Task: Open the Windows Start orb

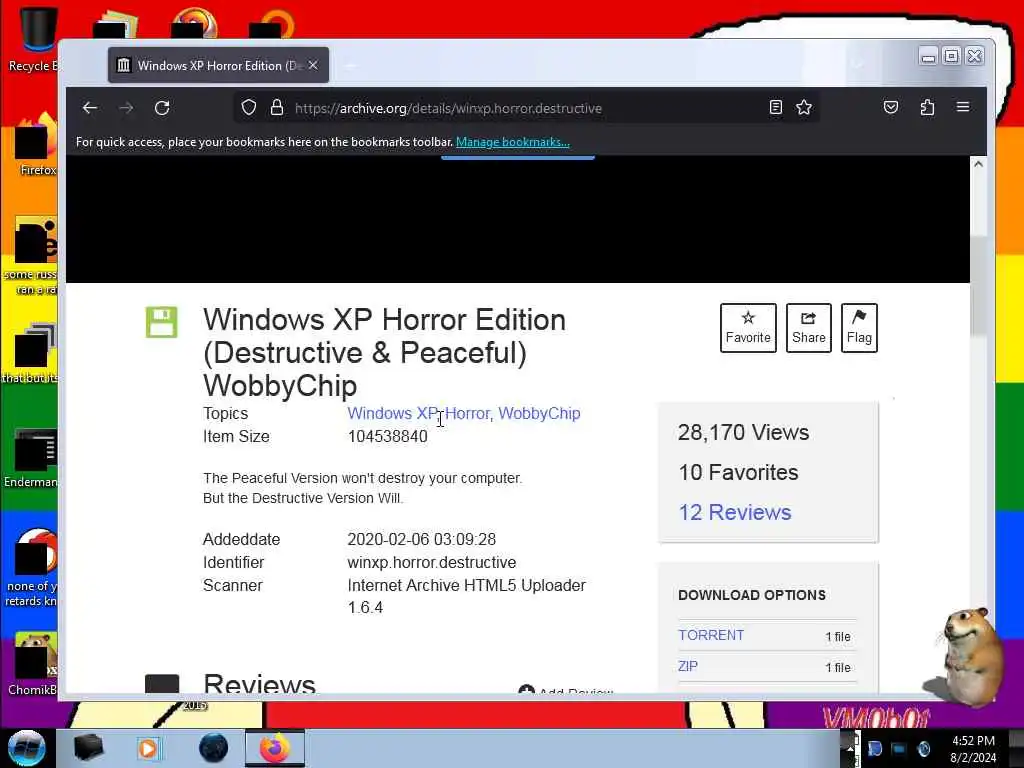Action: pos(26,748)
